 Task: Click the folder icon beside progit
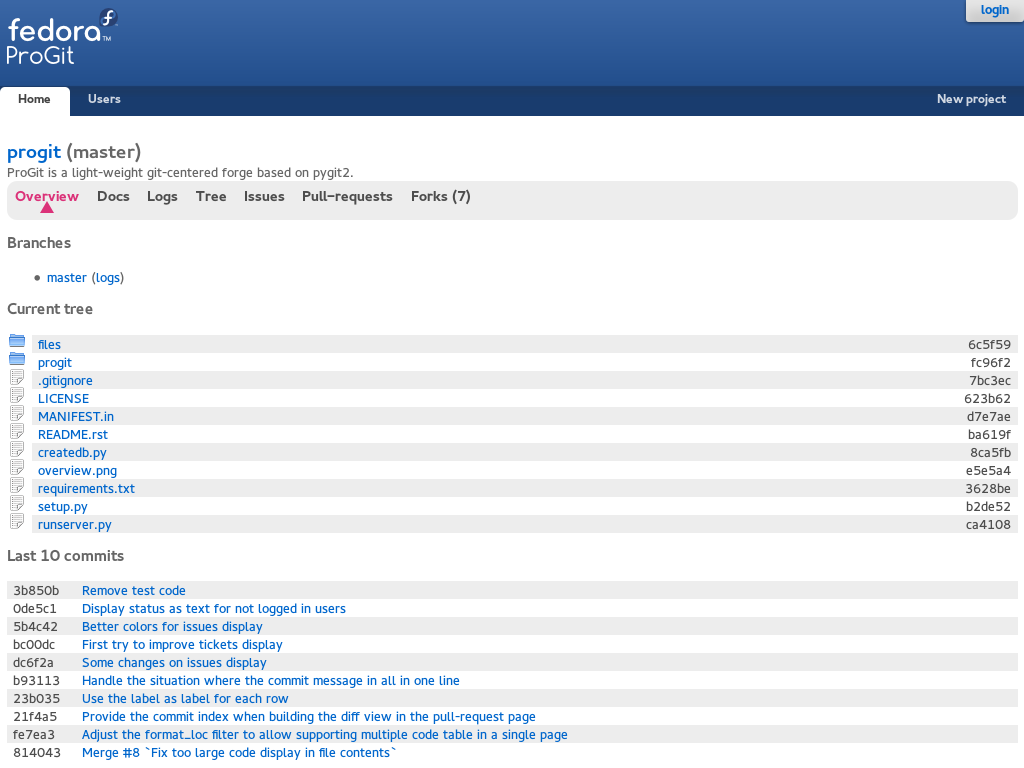(x=17, y=359)
